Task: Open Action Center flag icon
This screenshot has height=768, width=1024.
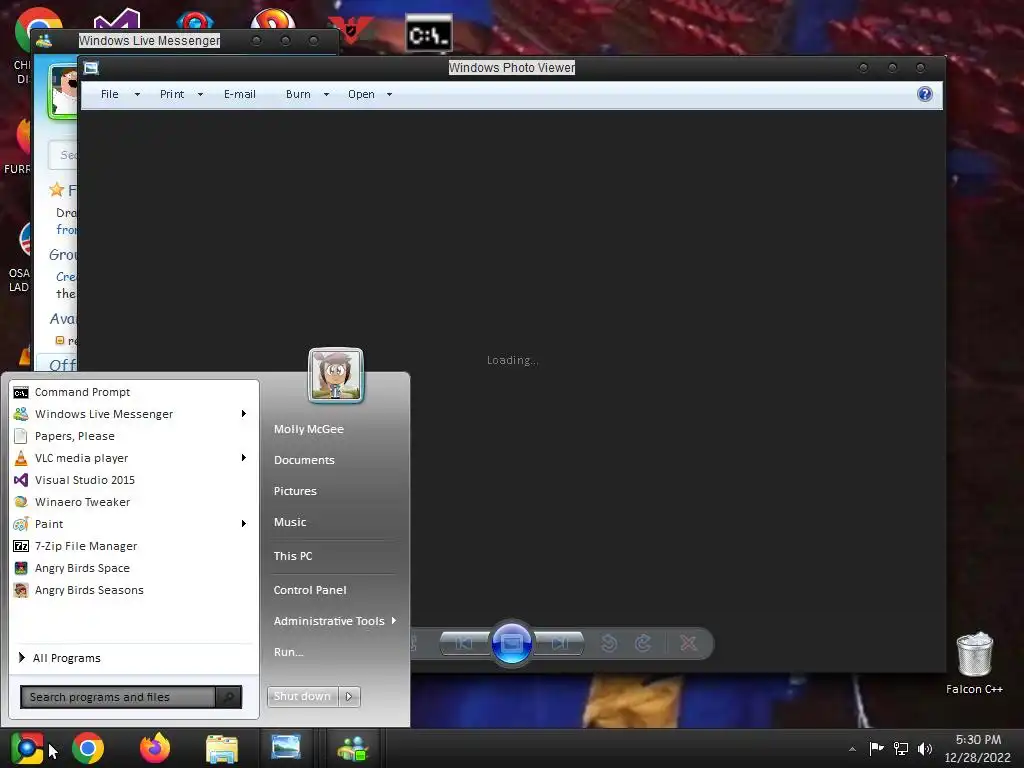Action: click(x=876, y=748)
